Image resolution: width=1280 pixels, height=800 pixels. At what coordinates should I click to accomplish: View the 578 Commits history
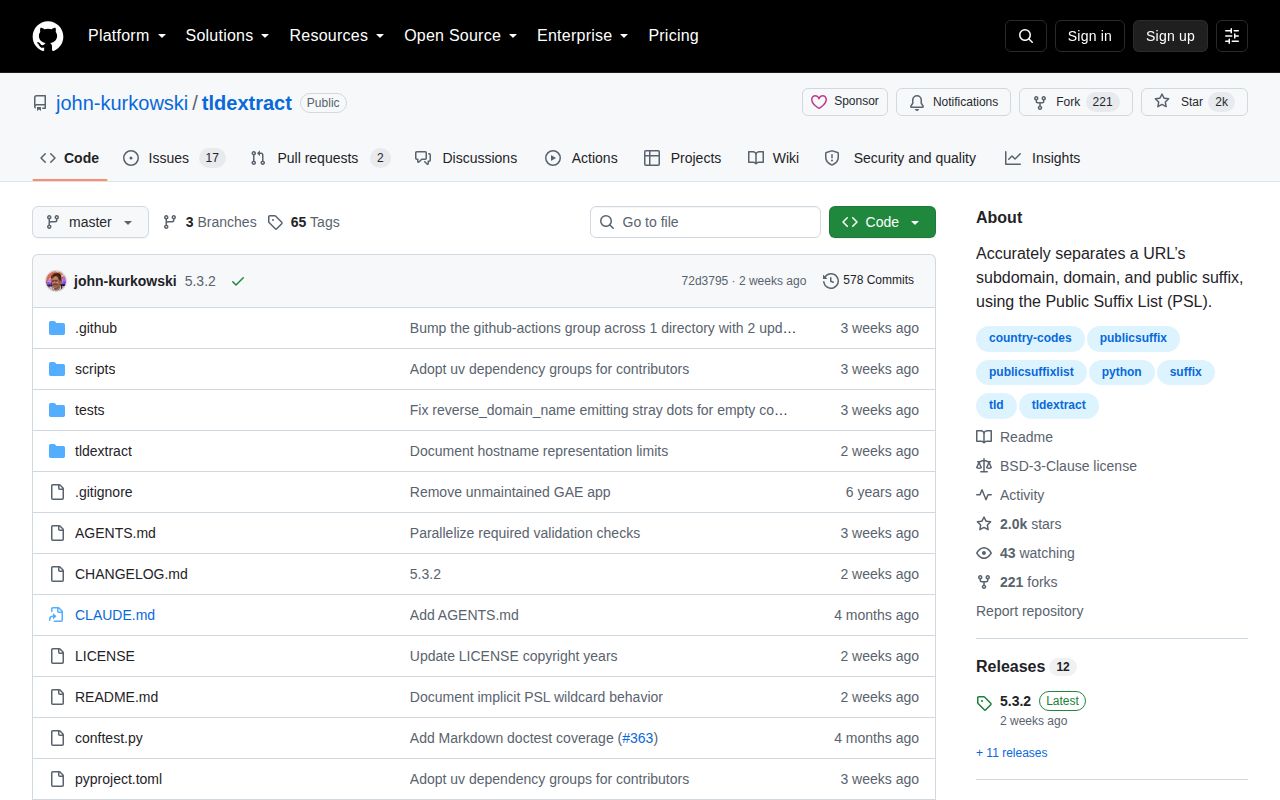pyautogui.click(x=868, y=281)
